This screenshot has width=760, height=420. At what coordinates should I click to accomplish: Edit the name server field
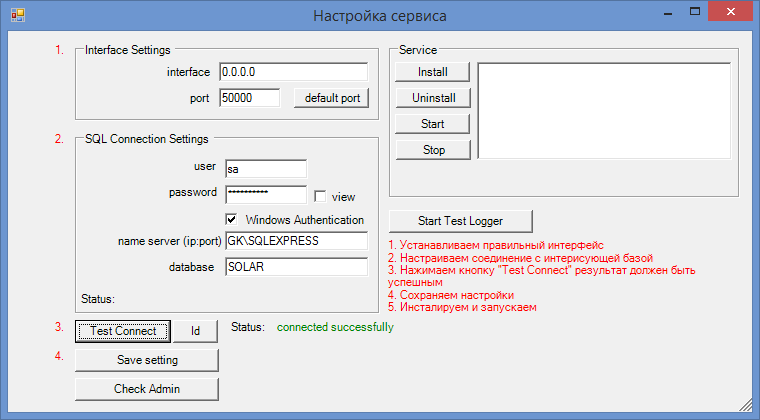pos(296,242)
